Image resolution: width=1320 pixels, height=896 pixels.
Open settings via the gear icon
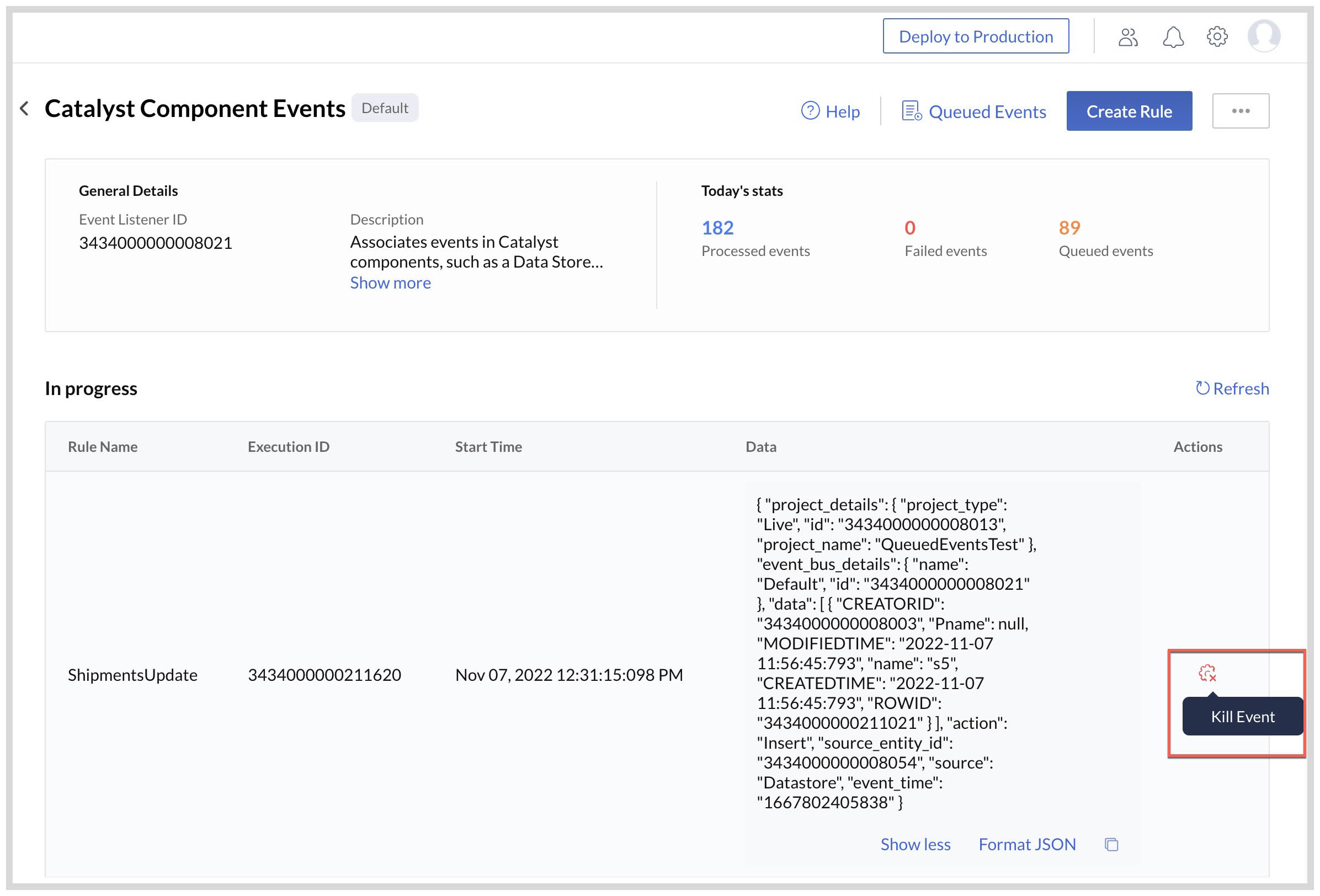pos(1217,36)
